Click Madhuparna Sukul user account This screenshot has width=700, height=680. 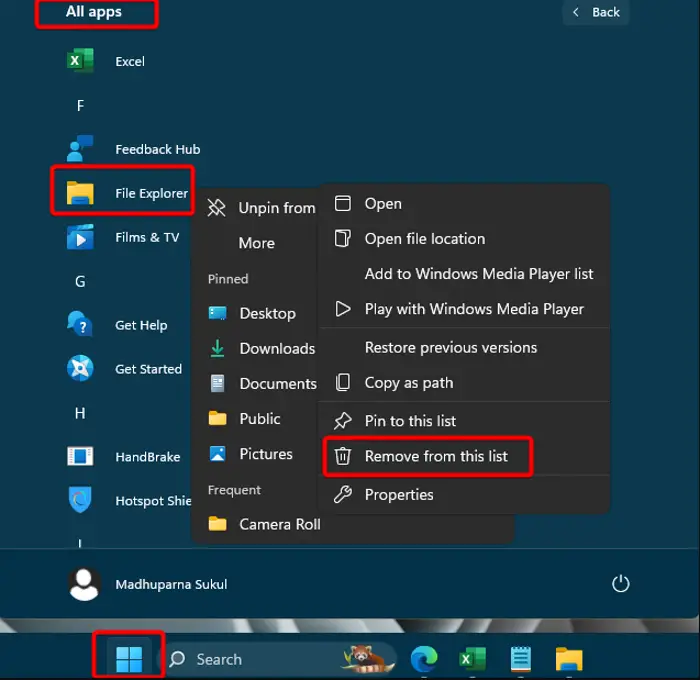click(147, 584)
